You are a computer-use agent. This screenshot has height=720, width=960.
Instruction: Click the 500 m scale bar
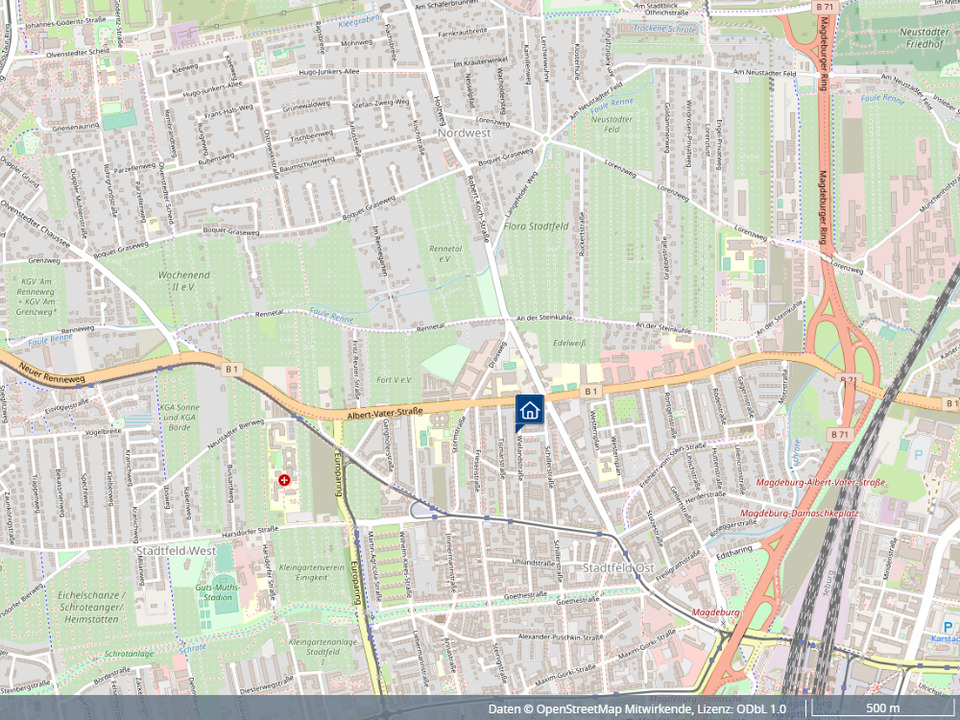click(x=880, y=709)
